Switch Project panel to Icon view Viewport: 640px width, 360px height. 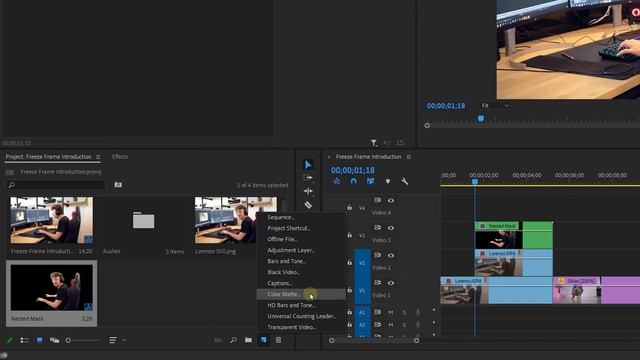point(40,340)
